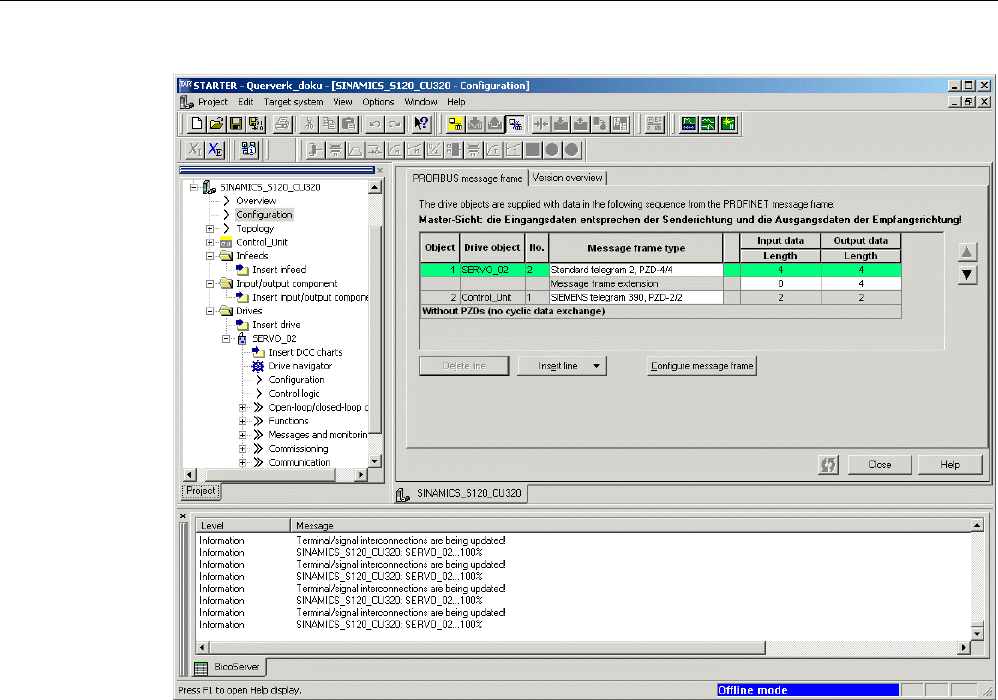Select Control logic under SERVO_02
The width and height of the screenshot is (998, 700).
(294, 394)
